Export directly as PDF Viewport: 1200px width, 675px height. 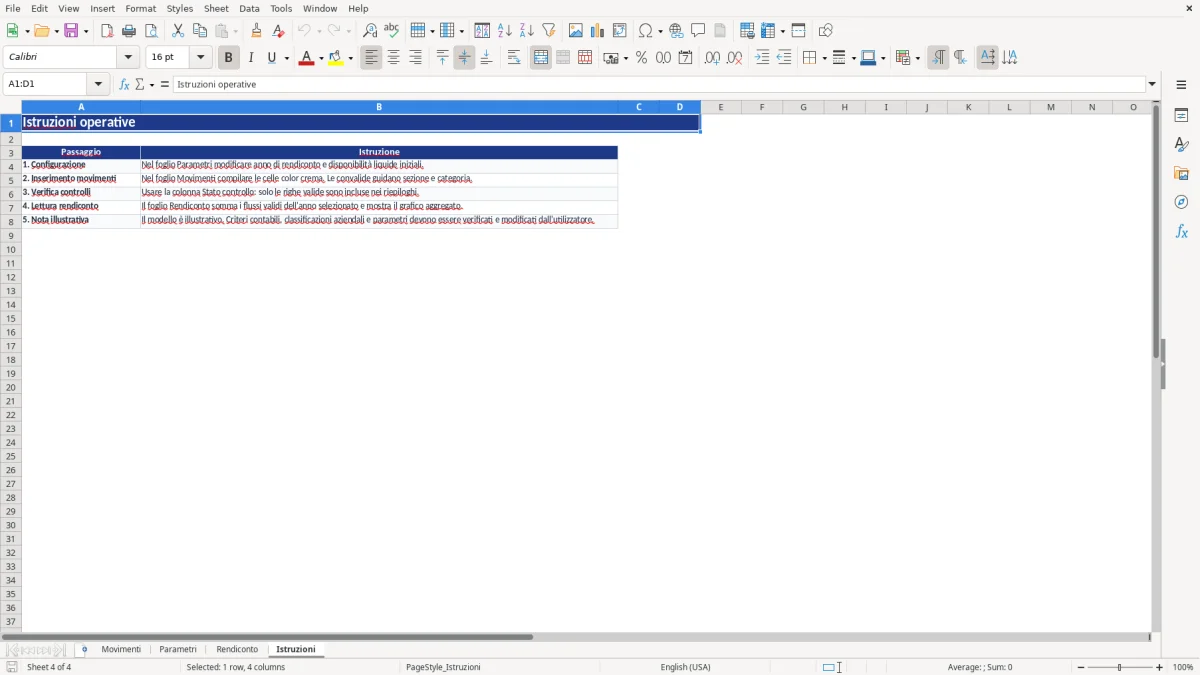pos(107,31)
